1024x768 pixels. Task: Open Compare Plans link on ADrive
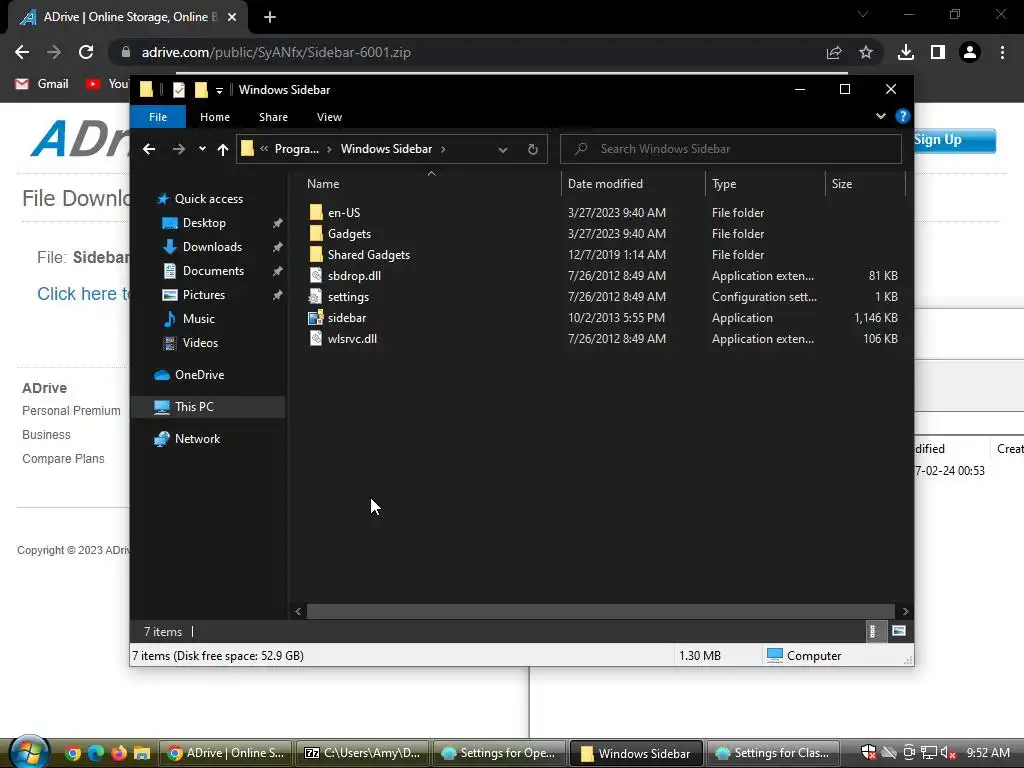point(63,458)
